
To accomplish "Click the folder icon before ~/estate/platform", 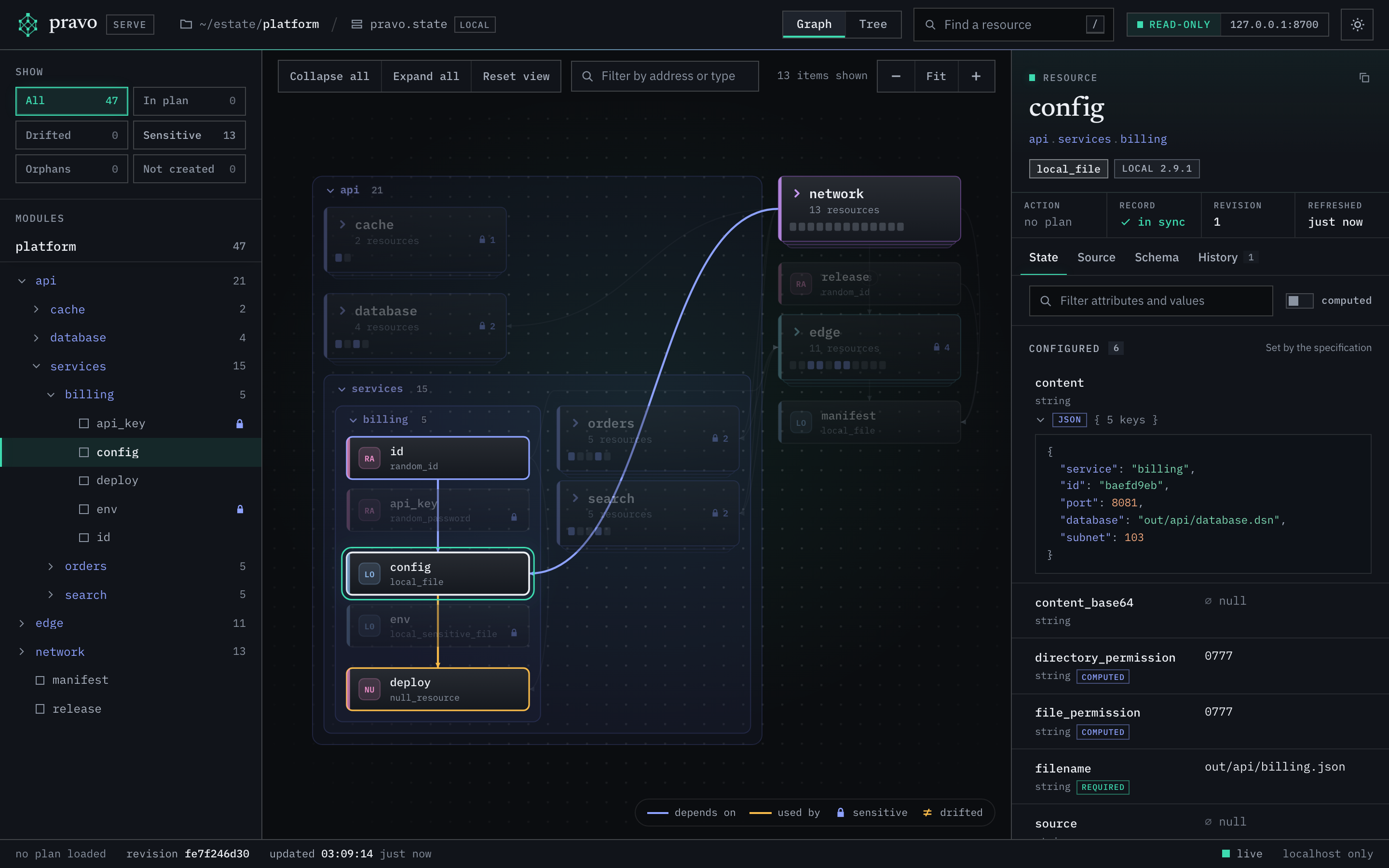I will pyautogui.click(x=186, y=25).
